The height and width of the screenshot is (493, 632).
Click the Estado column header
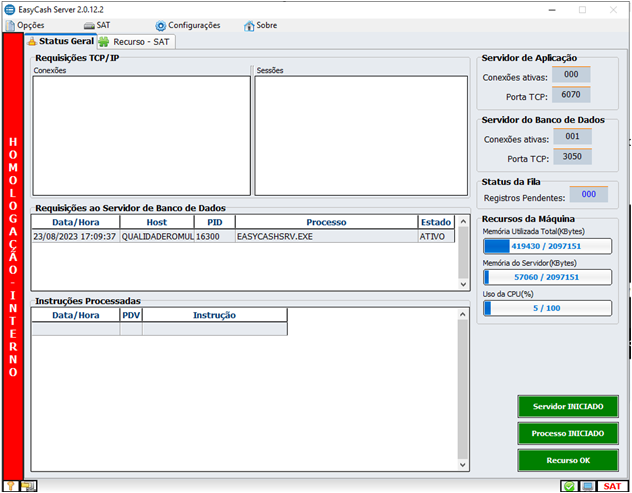click(436, 222)
